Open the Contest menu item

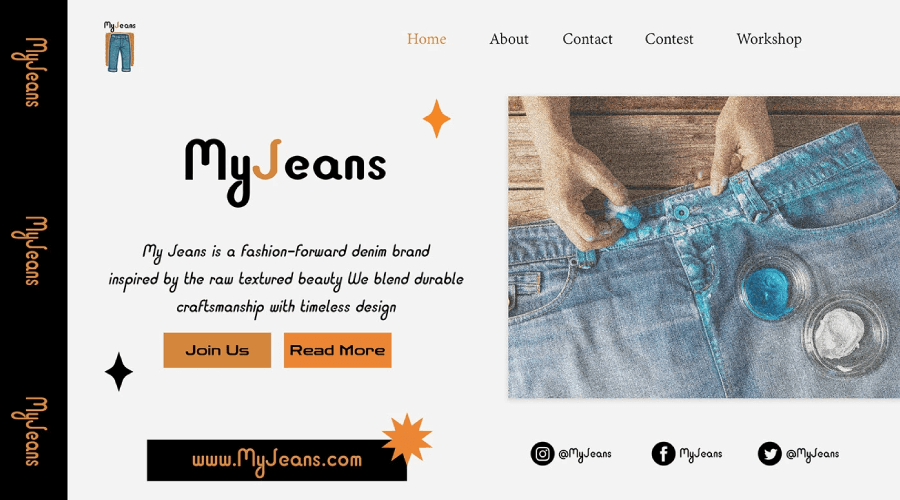pyautogui.click(x=669, y=39)
